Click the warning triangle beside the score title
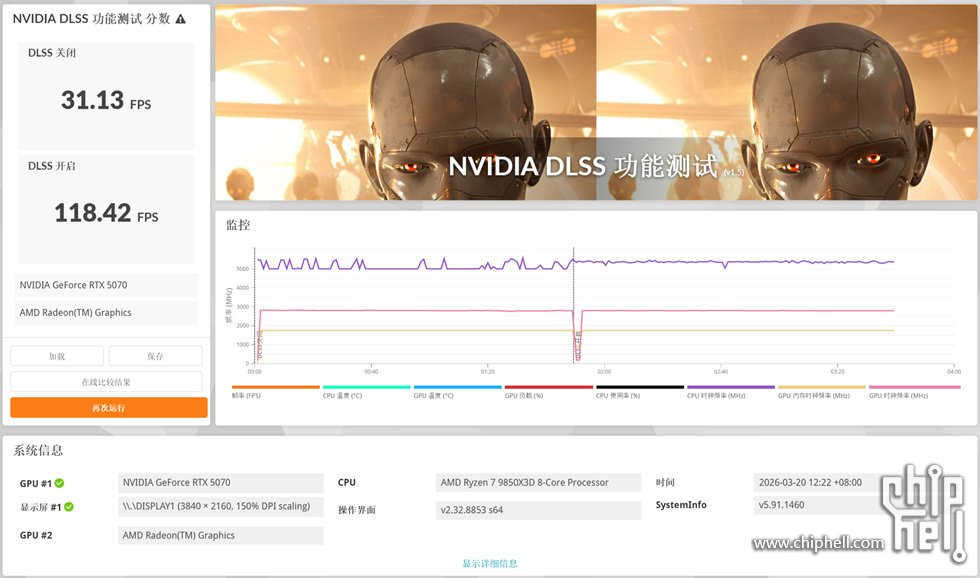The image size is (980, 578). pos(180,19)
